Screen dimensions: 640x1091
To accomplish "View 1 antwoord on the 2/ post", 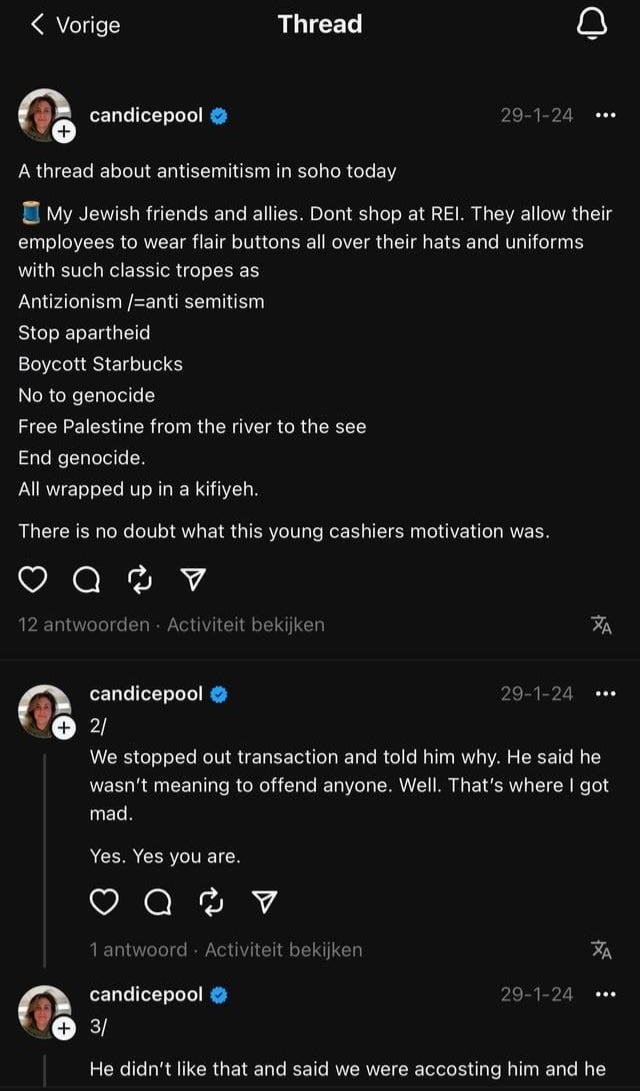I will coord(138,950).
